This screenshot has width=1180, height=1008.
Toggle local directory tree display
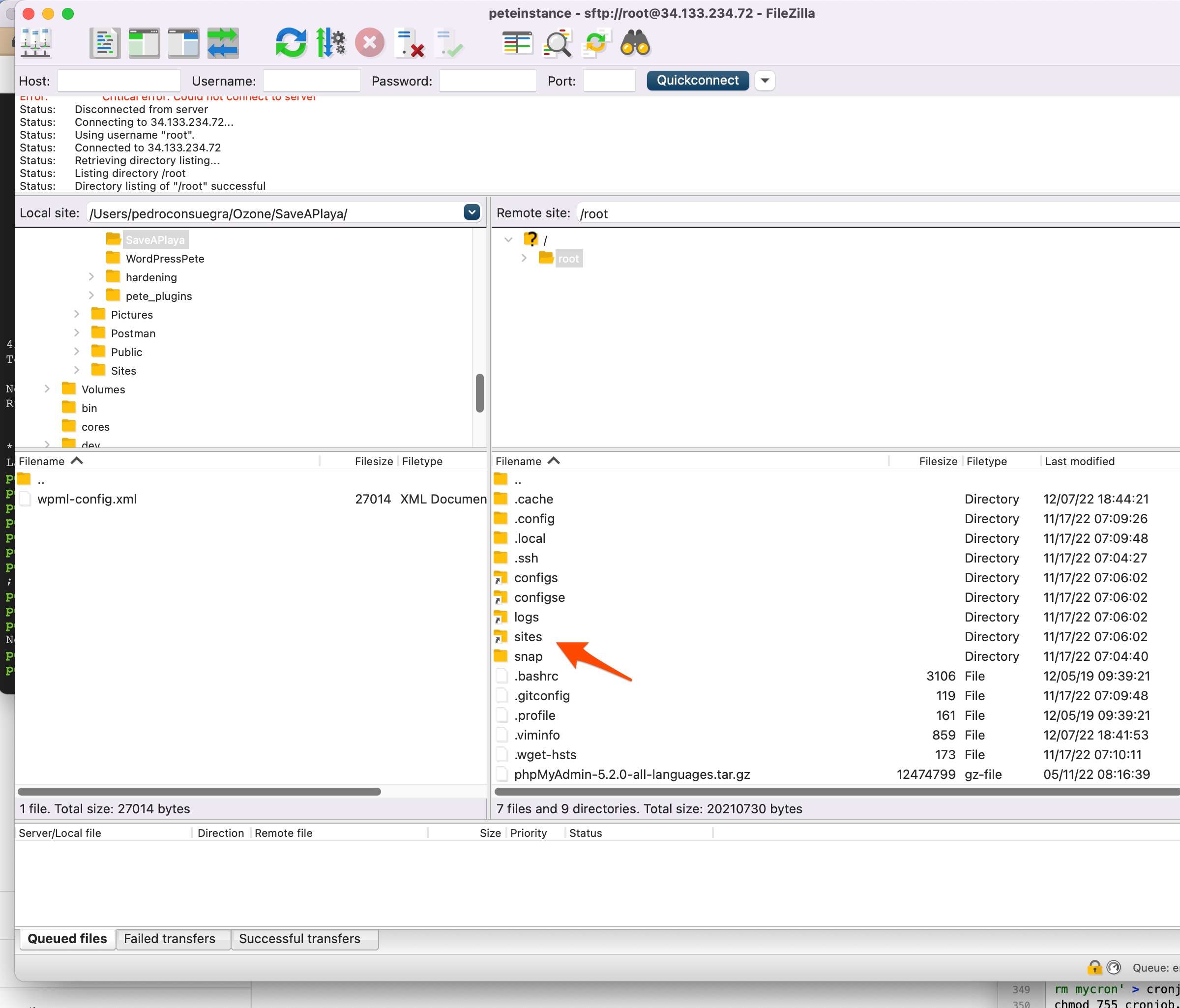click(x=144, y=43)
